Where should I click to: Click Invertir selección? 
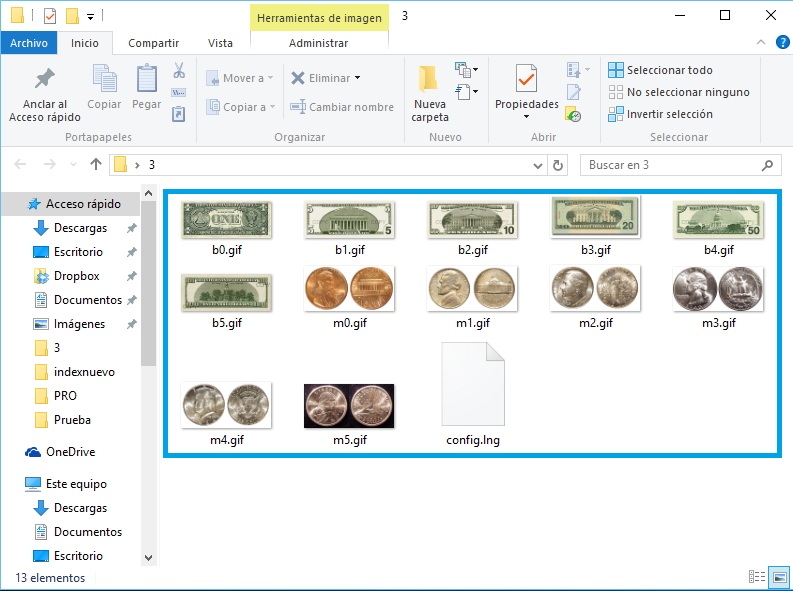coord(660,114)
